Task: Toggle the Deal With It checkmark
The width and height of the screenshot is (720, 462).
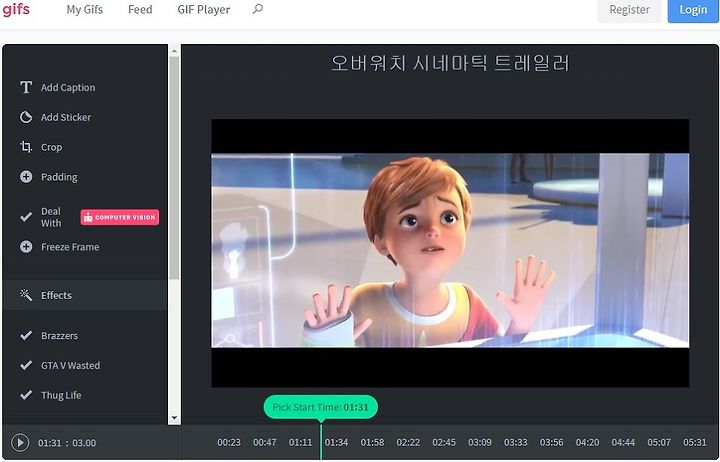Action: click(26, 217)
